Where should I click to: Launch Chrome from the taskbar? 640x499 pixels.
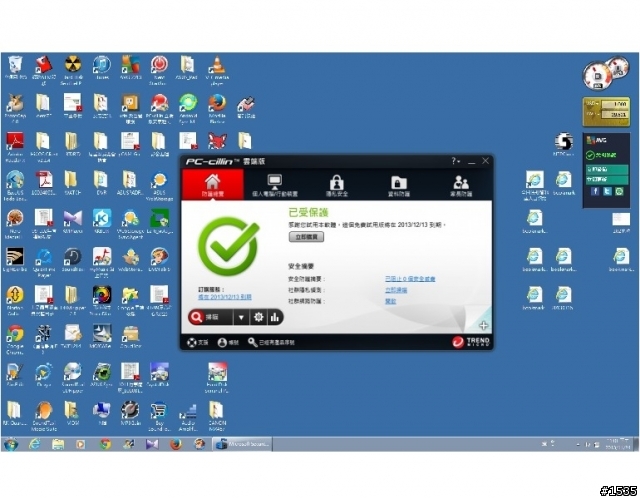(105, 444)
